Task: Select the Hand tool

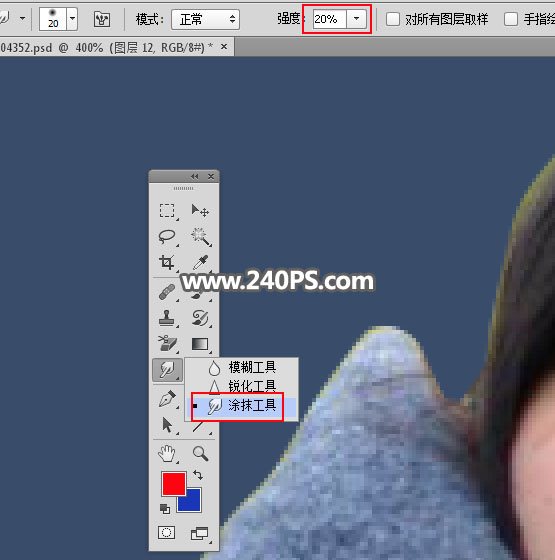Action: [x=167, y=454]
